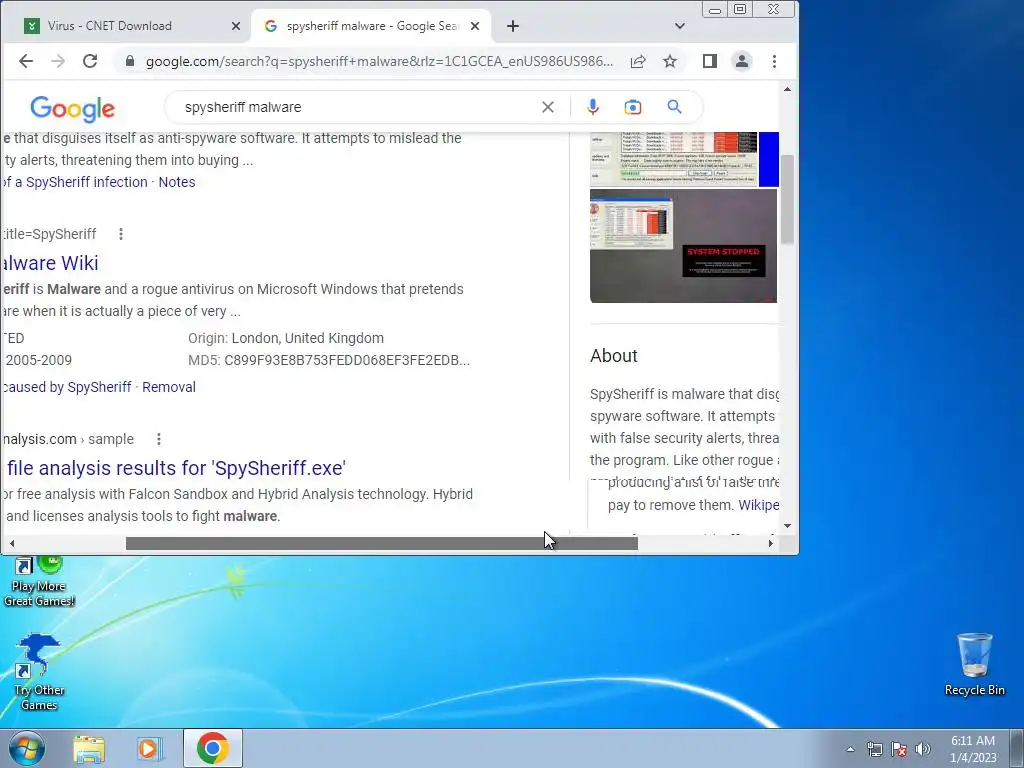The image size is (1024, 768).
Task: Open options for the title=SpySheriff result
Action: pos(121,234)
